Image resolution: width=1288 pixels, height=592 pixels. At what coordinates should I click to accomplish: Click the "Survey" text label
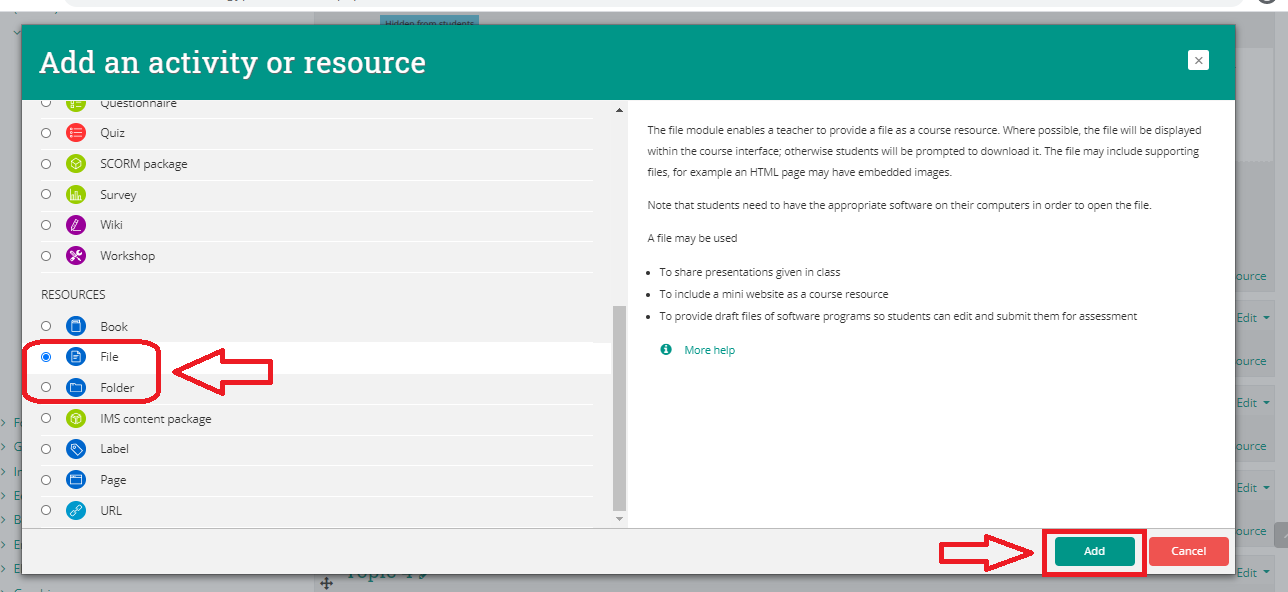pyautogui.click(x=118, y=195)
